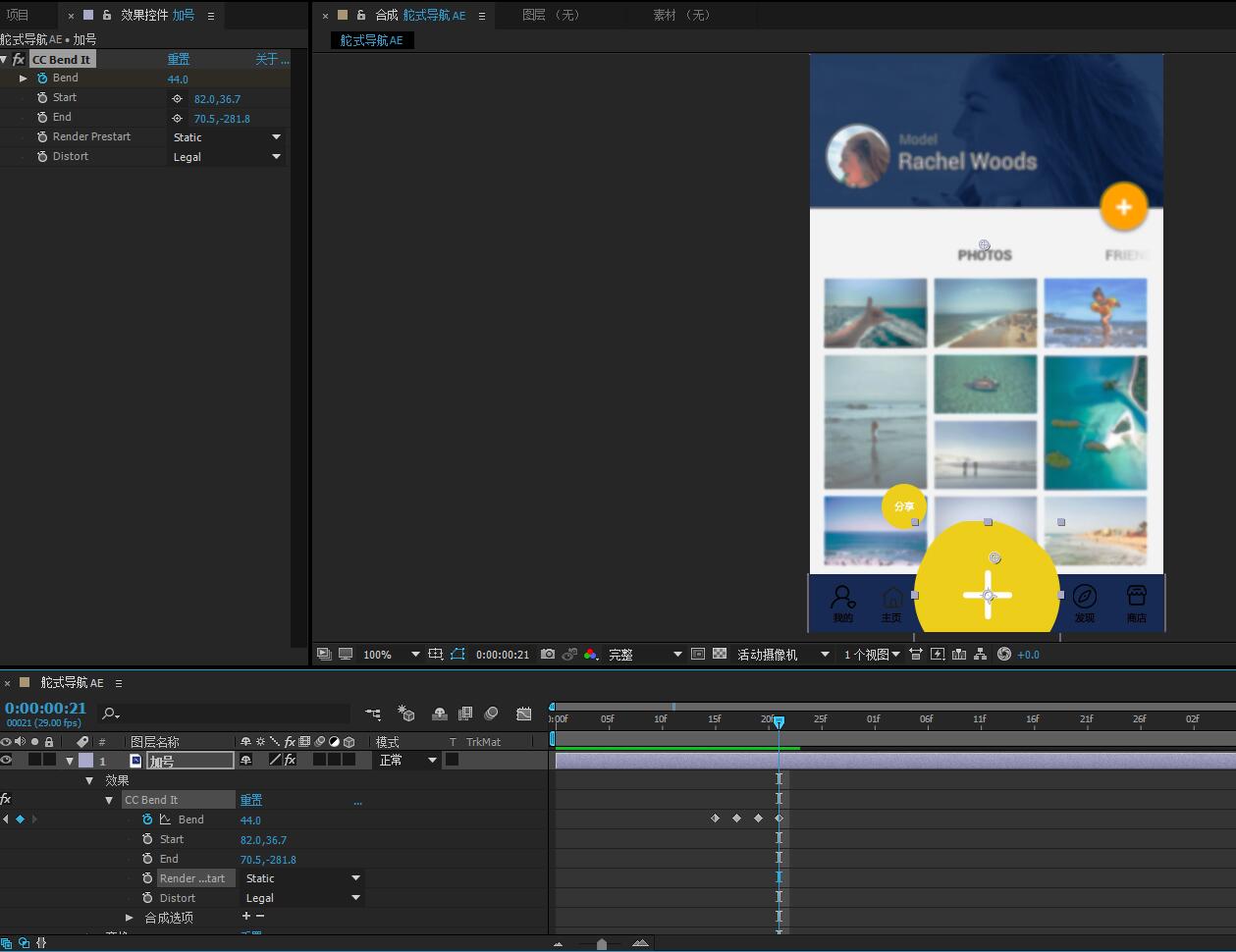Click 关于 link for CC Bend It
The height and width of the screenshot is (952, 1236).
point(271,60)
